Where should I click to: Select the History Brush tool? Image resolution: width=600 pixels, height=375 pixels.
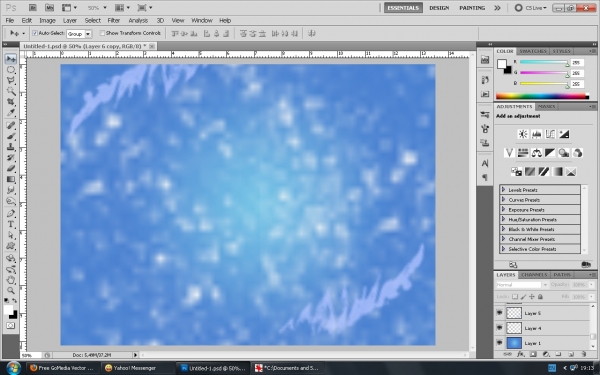pyautogui.click(x=11, y=158)
